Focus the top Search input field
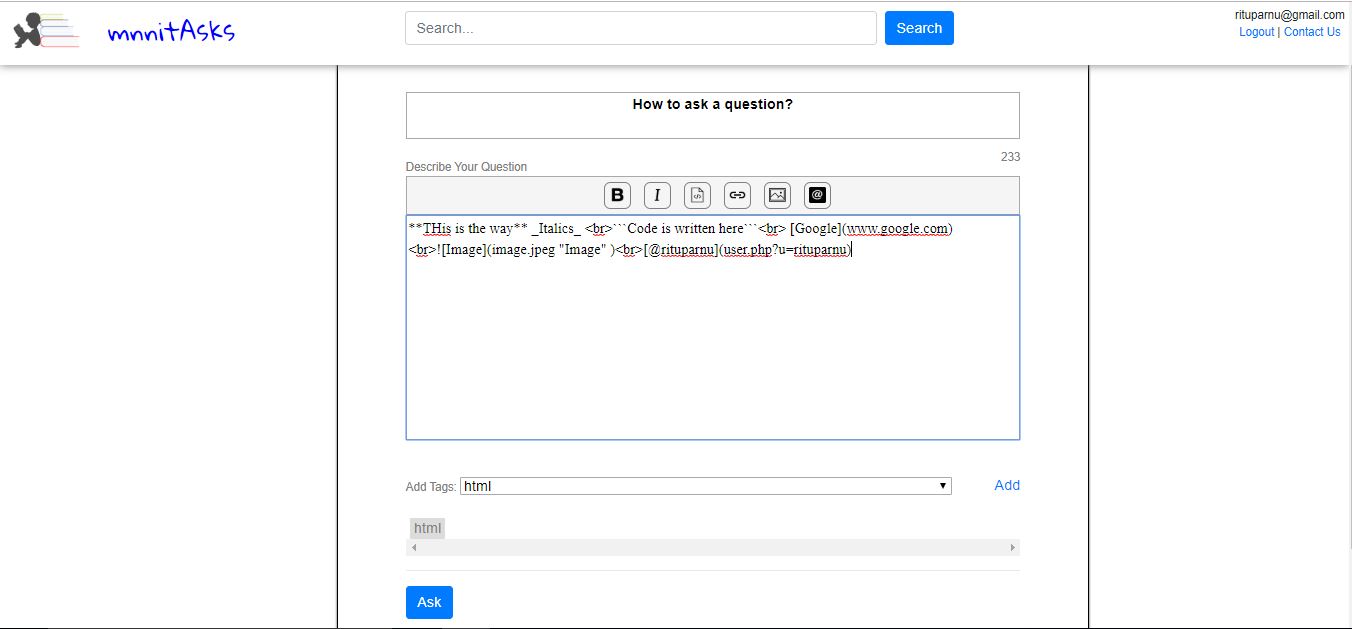 tap(641, 28)
